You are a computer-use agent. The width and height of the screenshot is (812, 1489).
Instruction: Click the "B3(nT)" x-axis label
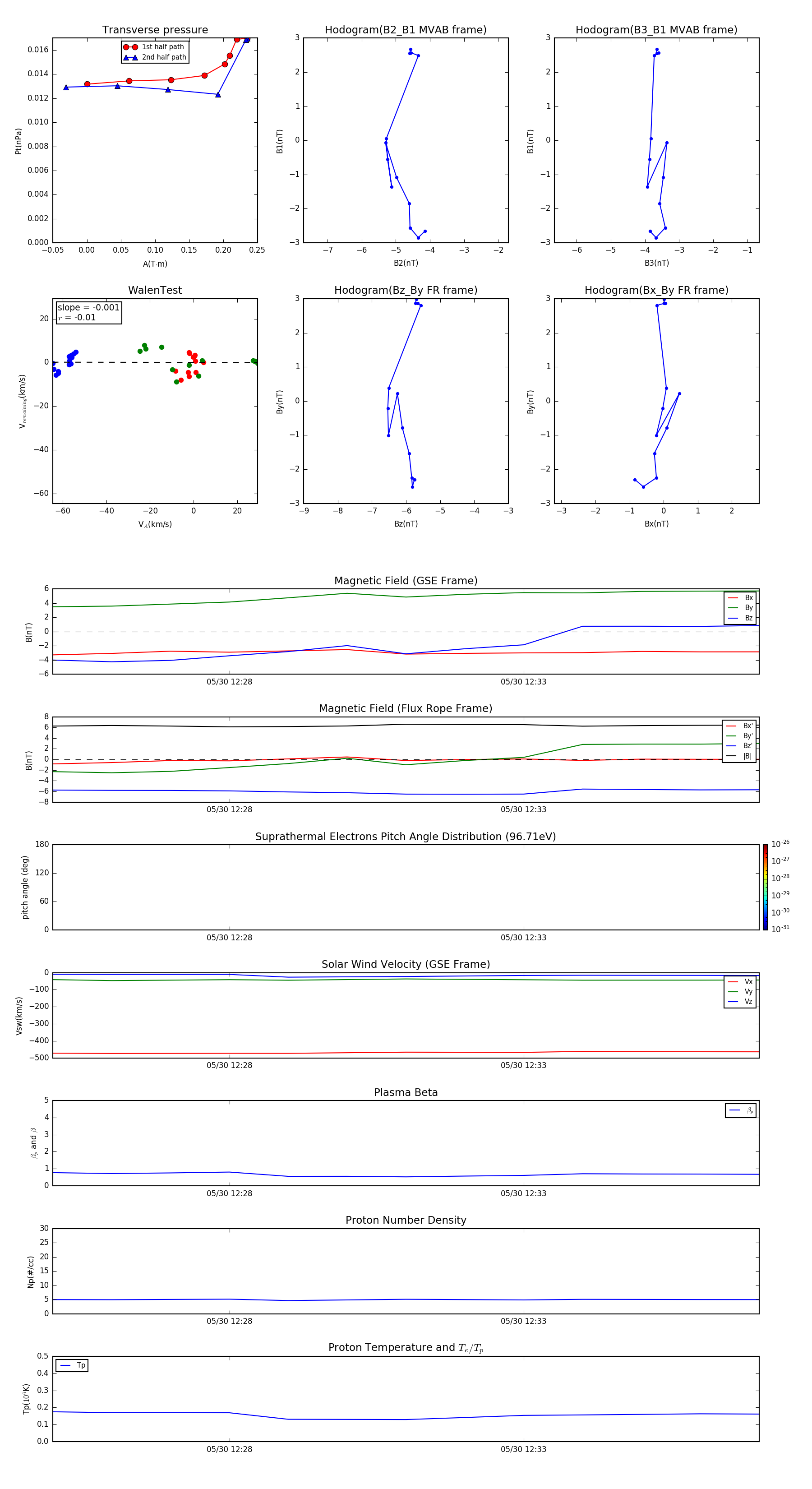(x=656, y=263)
